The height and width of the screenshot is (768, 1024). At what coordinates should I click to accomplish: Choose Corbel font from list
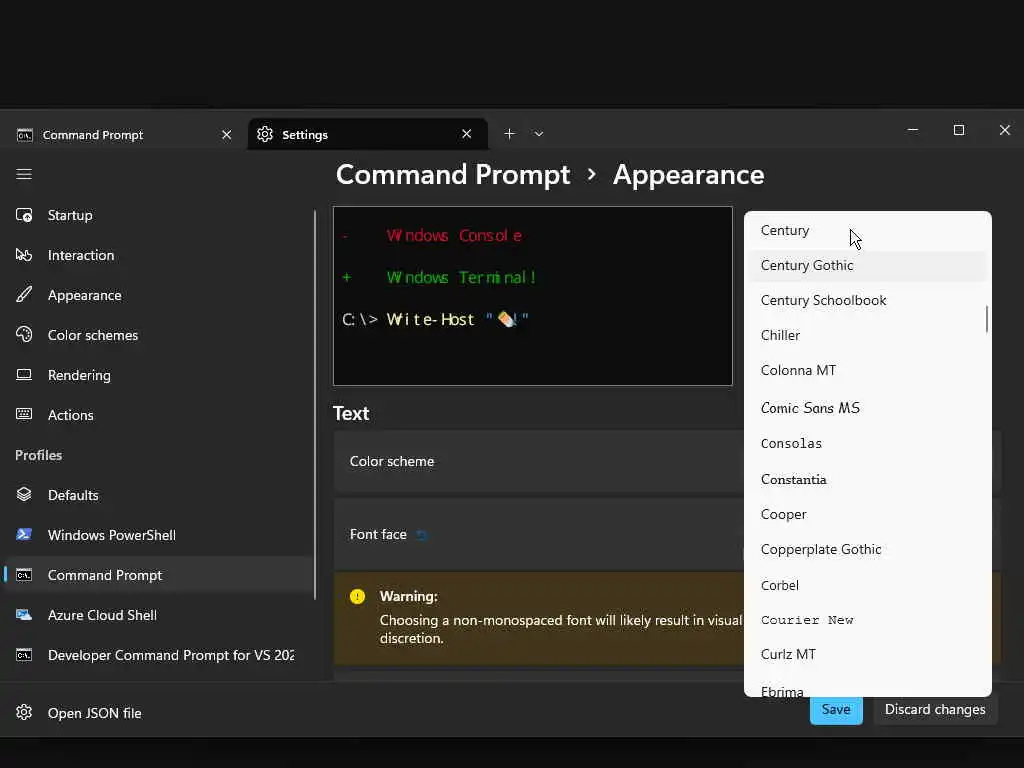(867, 585)
